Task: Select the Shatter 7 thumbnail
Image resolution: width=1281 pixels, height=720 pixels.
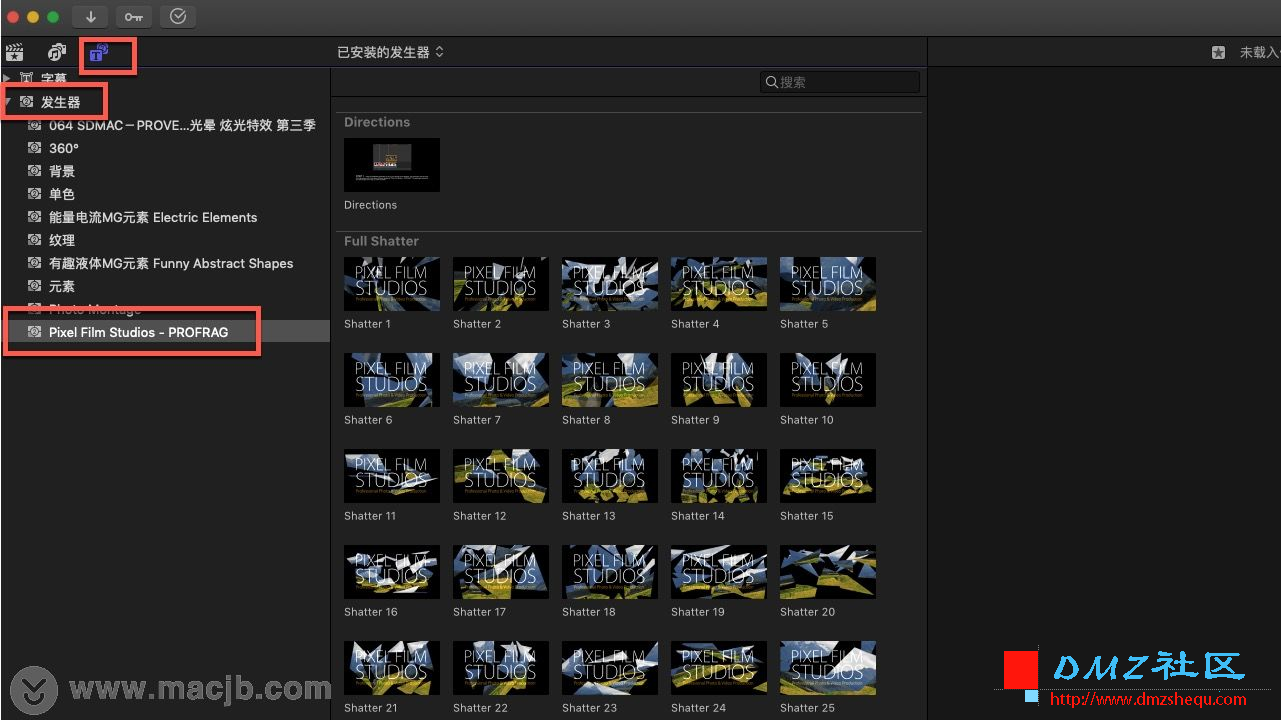Action: tap(501, 380)
